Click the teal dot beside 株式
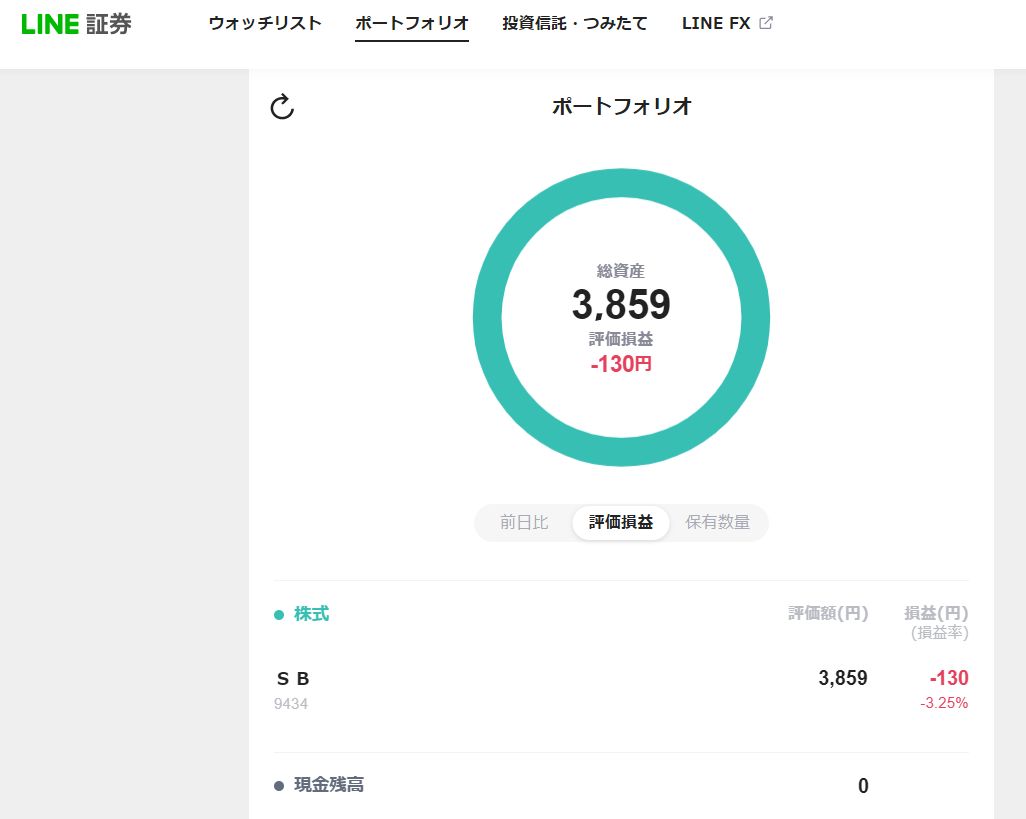 [x=279, y=615]
